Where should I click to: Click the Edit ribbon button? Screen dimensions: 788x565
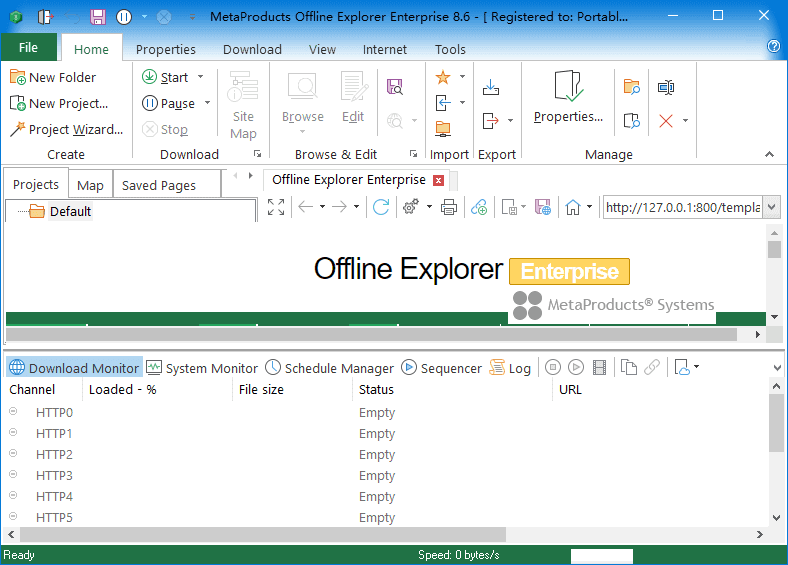(x=353, y=98)
